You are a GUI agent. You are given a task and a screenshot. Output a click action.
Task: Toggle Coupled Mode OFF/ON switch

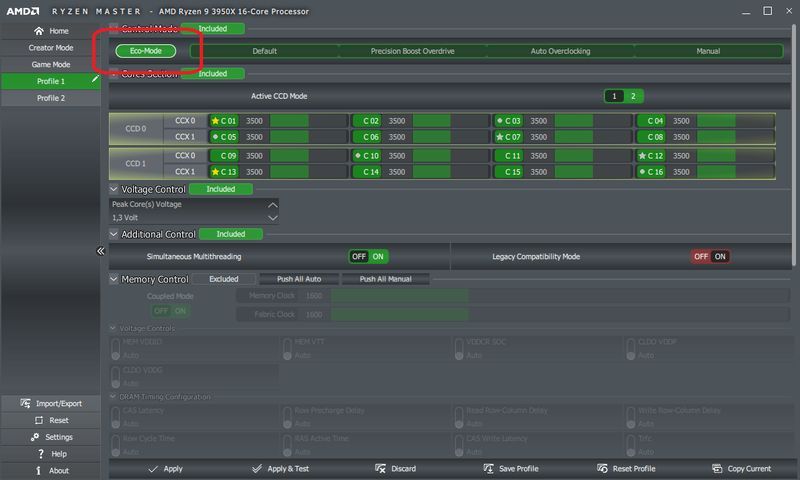(170, 311)
